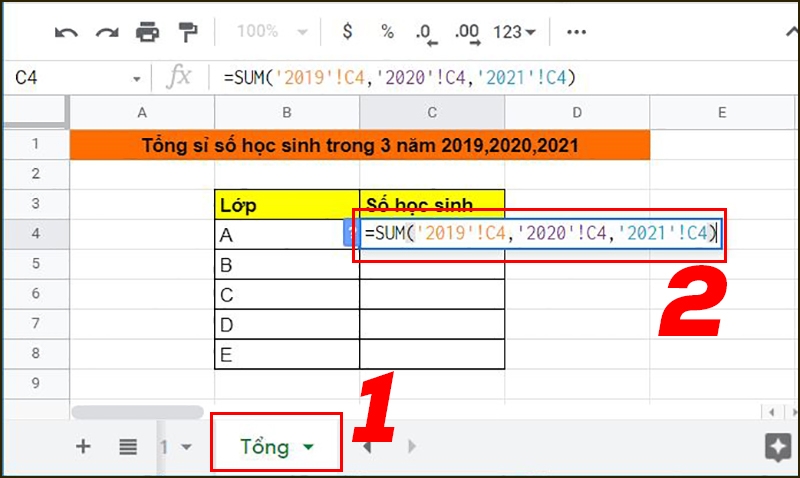Select the Paint format roller icon
Screen dimensions: 800x478
click(x=188, y=32)
